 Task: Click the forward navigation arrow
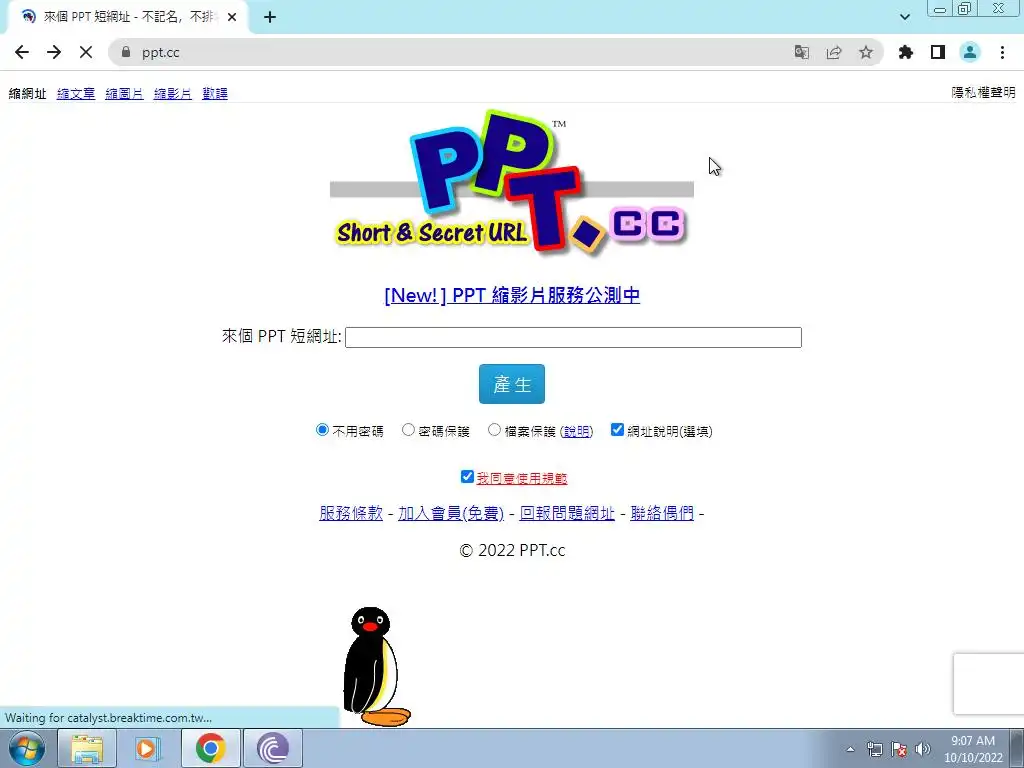click(x=54, y=52)
